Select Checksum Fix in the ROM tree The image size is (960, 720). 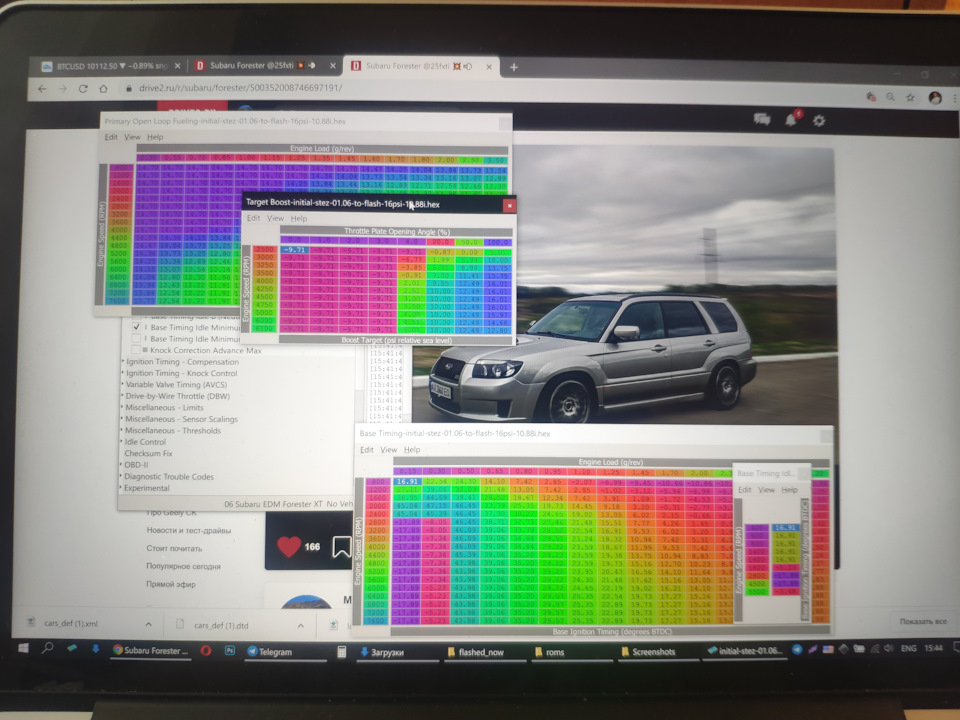coord(148,453)
